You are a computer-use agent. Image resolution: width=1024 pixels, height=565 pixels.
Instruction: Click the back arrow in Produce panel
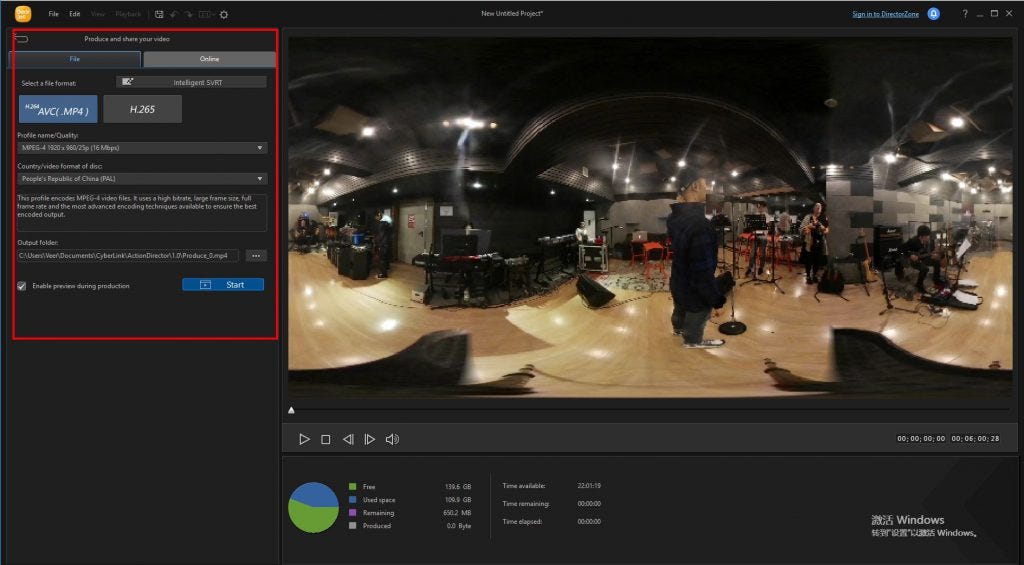(x=22, y=39)
